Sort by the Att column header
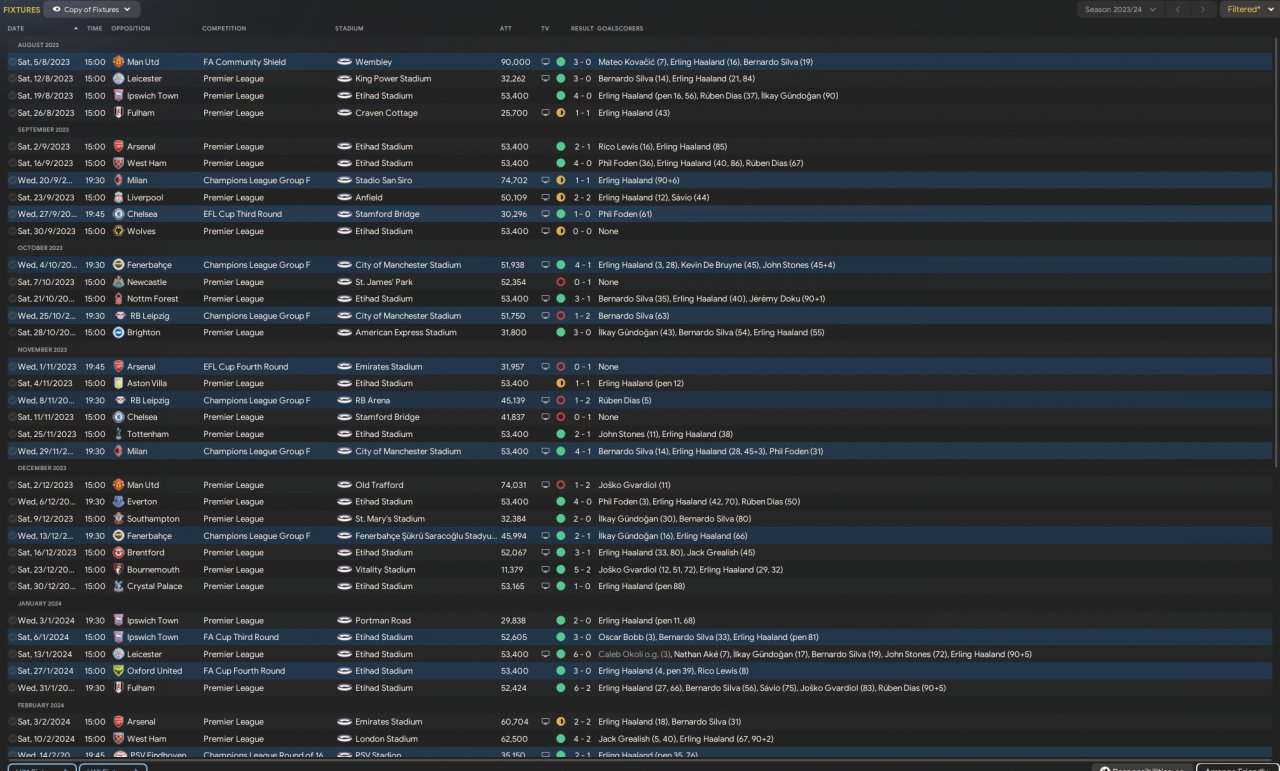 pos(506,29)
